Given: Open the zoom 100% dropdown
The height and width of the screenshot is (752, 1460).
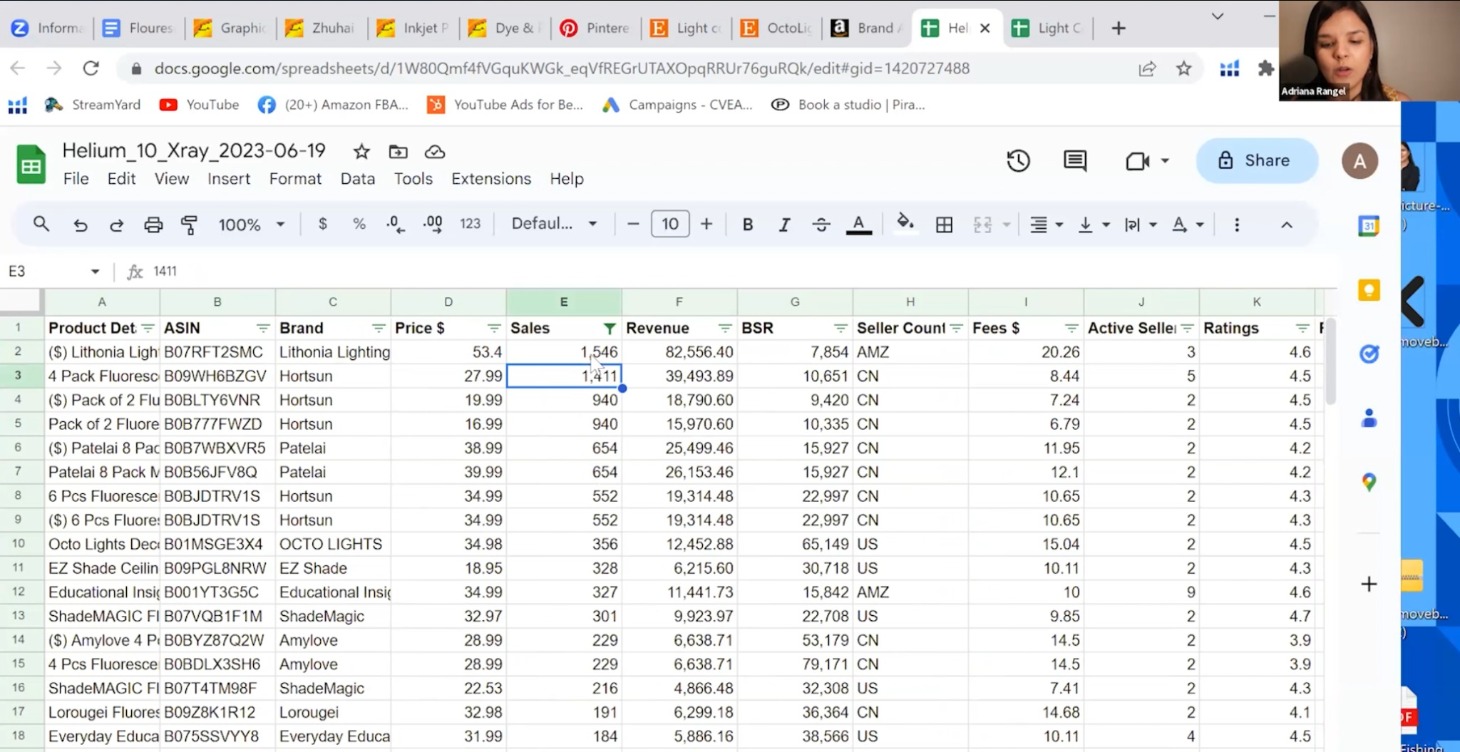Looking at the screenshot, I should click(x=251, y=225).
